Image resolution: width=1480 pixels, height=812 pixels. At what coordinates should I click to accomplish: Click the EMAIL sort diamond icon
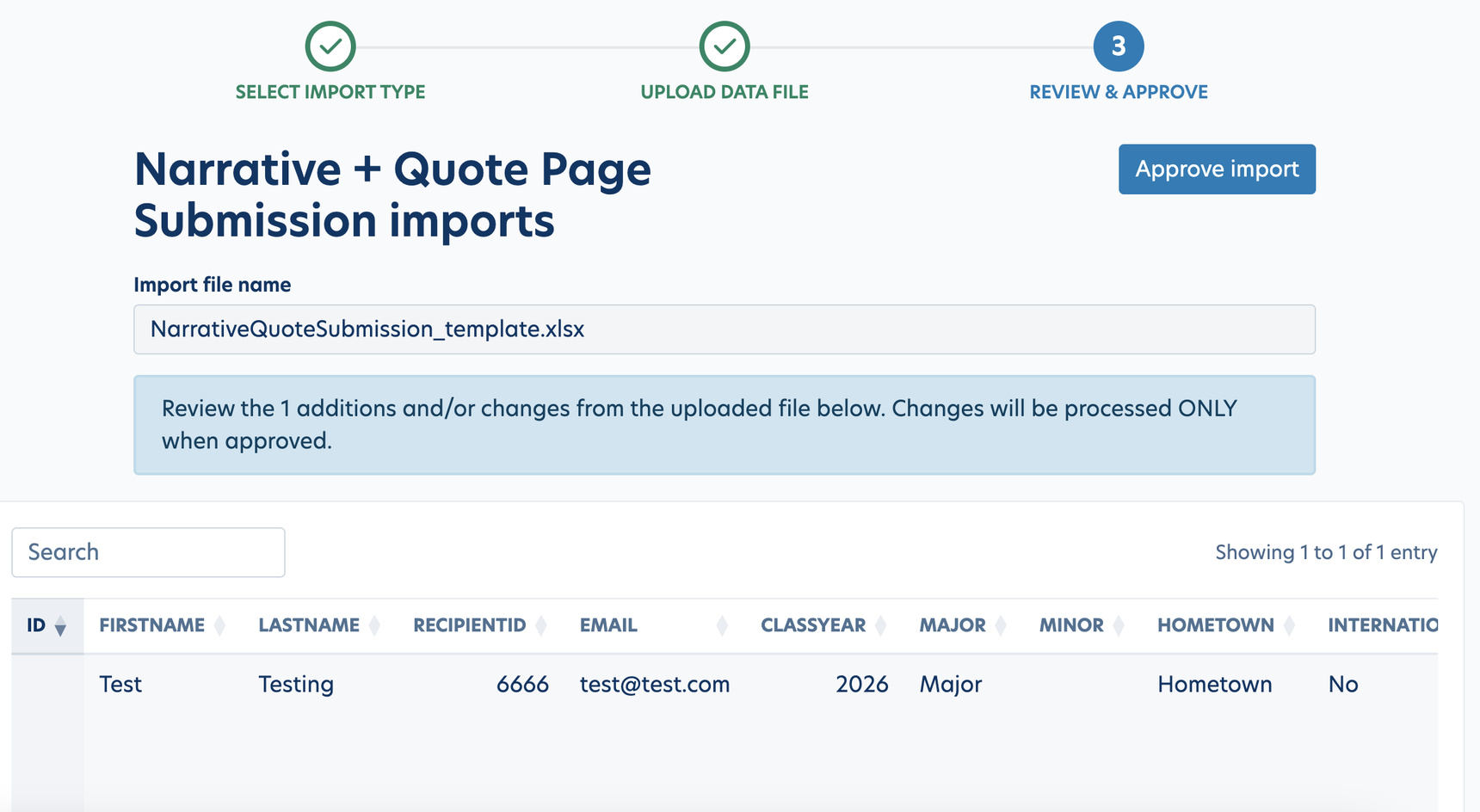[x=722, y=626]
